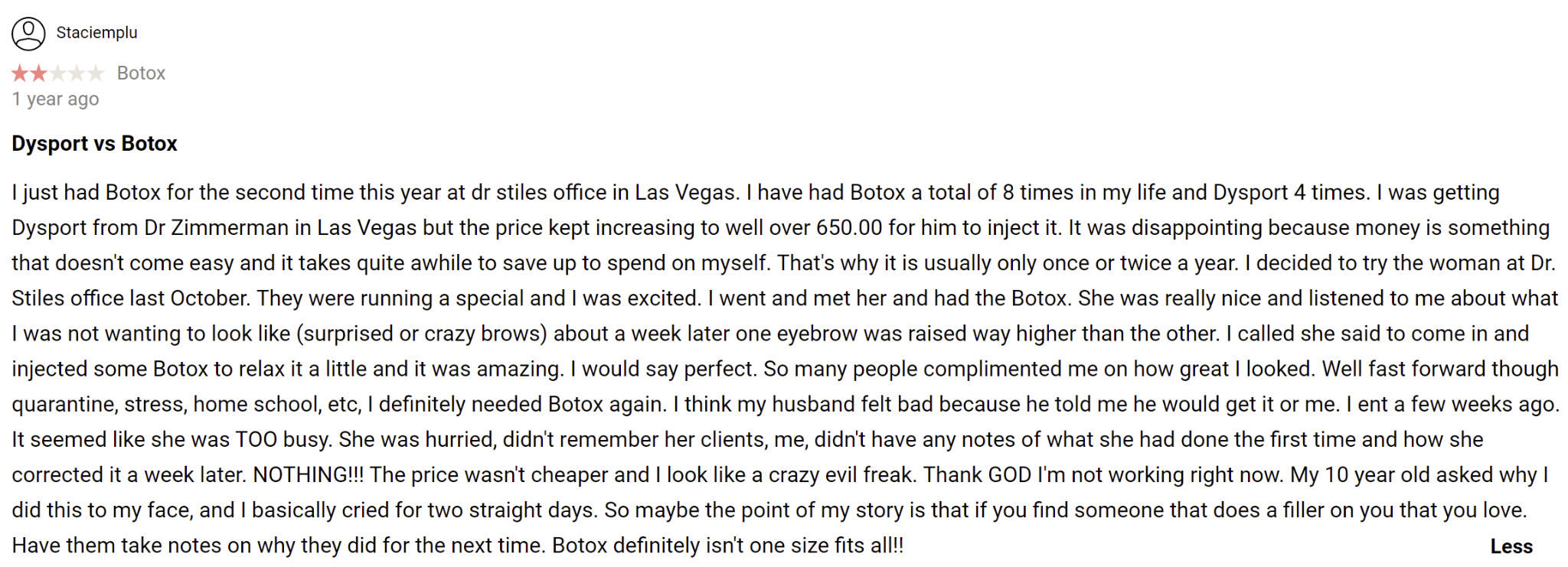Collapse the review with Less
The image size is (1568, 567).
1511,546
